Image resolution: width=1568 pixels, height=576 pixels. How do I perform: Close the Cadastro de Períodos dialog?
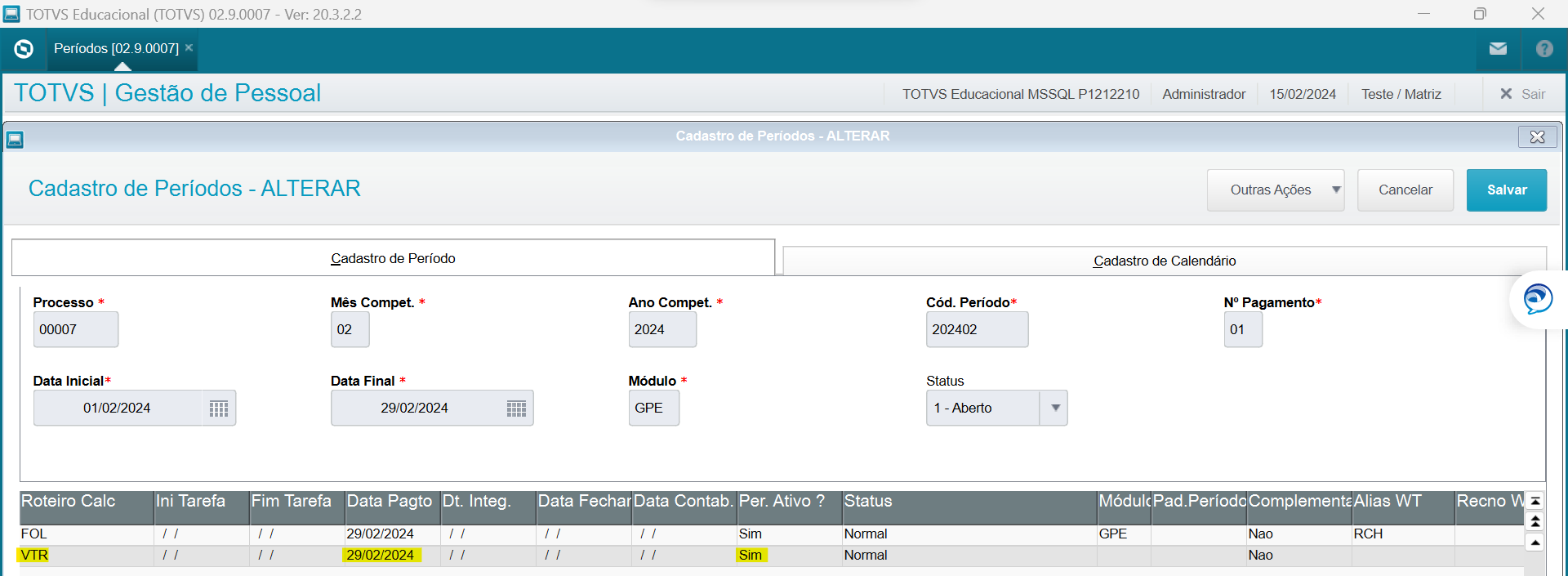[x=1536, y=136]
